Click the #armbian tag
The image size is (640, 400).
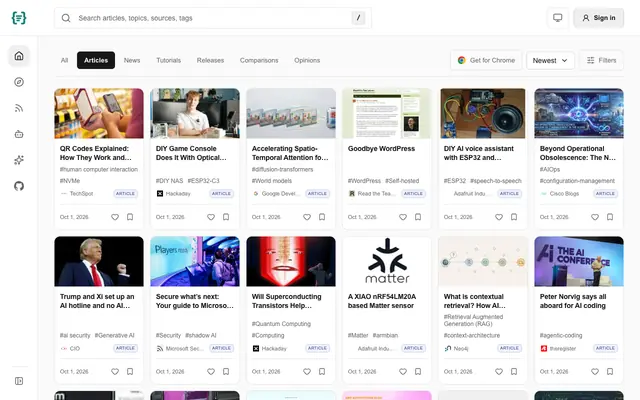385,336
